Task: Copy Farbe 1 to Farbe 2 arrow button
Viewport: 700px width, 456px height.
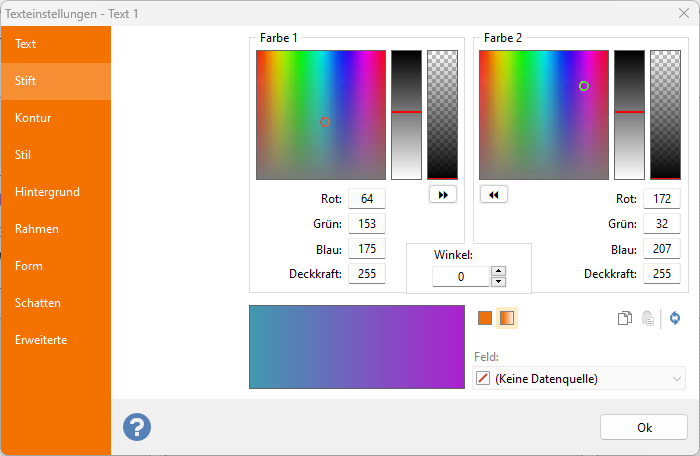Action: coord(442,195)
